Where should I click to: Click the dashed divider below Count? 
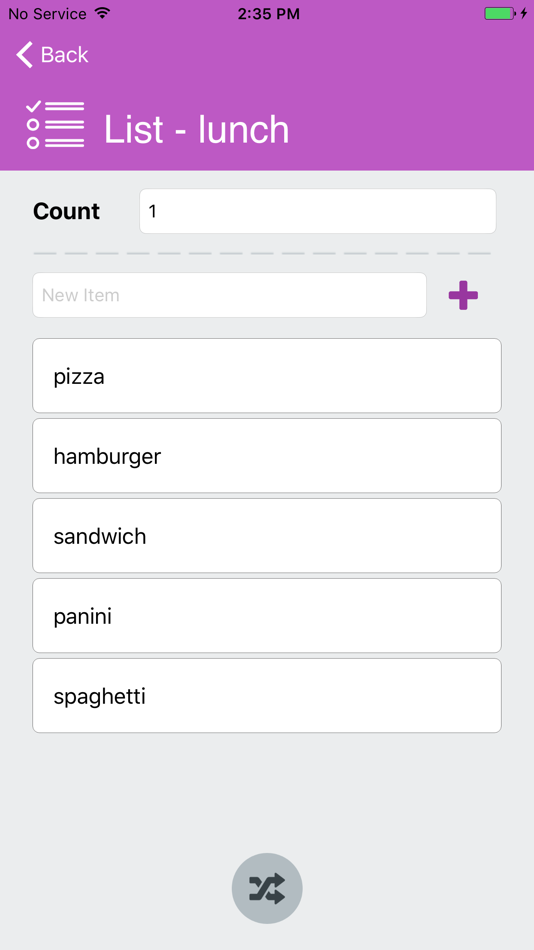(x=262, y=253)
